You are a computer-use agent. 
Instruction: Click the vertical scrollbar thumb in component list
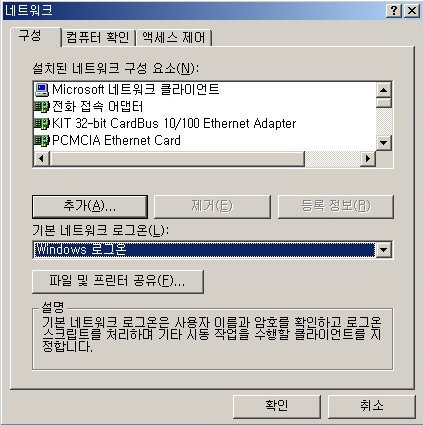pos(383,102)
